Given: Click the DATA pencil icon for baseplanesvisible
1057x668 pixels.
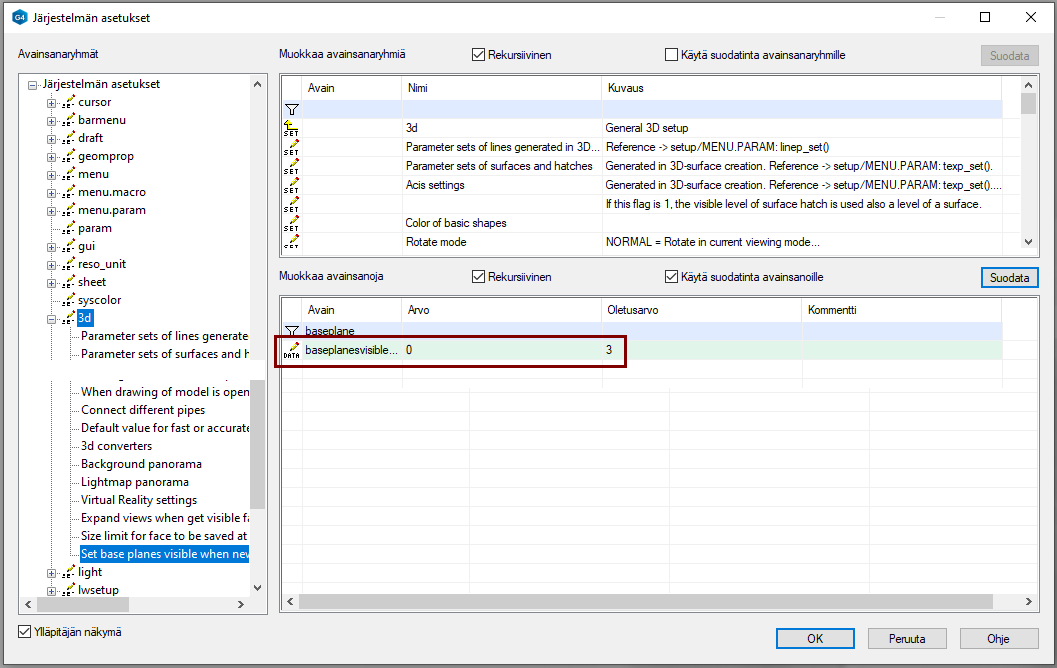Looking at the screenshot, I should coord(292,351).
